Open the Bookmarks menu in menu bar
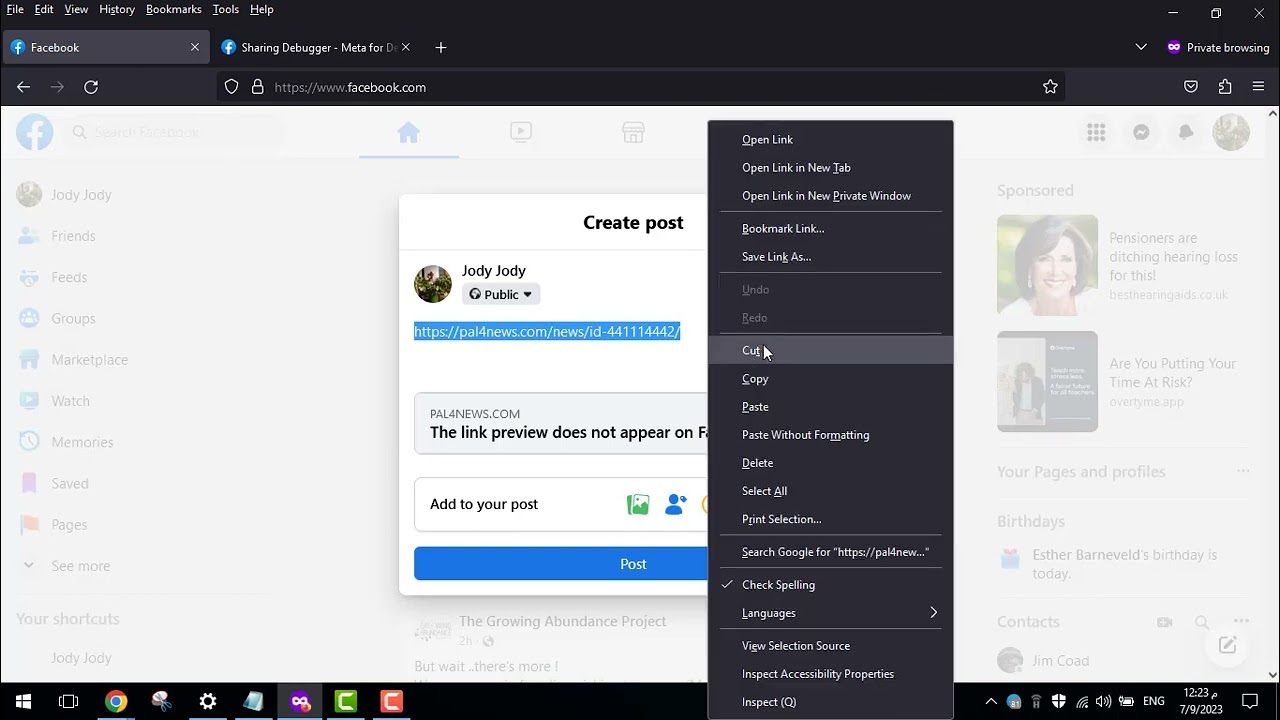 173,9
